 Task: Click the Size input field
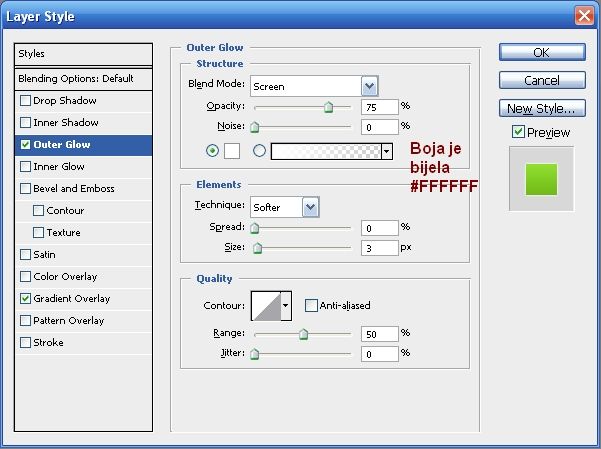[x=379, y=248]
